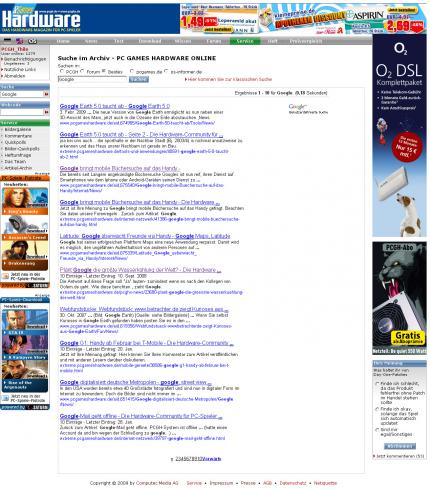Viewport: 430px width, 490px height.
Task: Submit sidebar Google search arrow icon
Action: click(46, 94)
